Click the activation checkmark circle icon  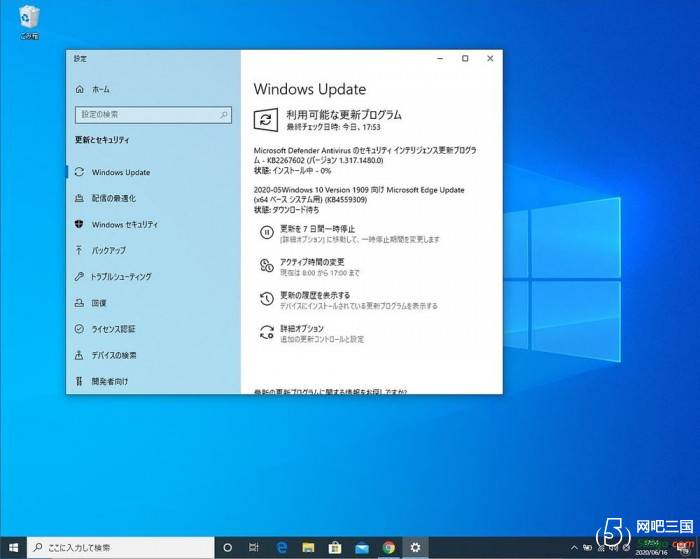79,329
